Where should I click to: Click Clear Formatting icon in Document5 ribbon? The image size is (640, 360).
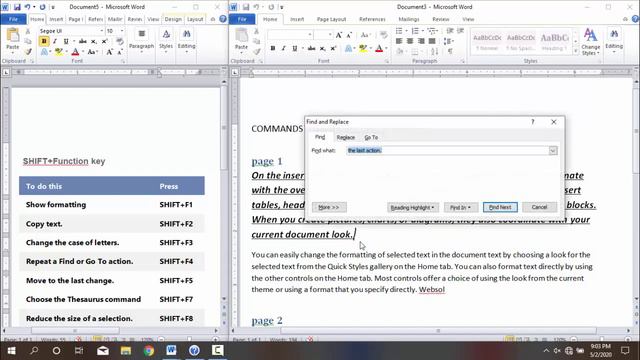click(120, 41)
